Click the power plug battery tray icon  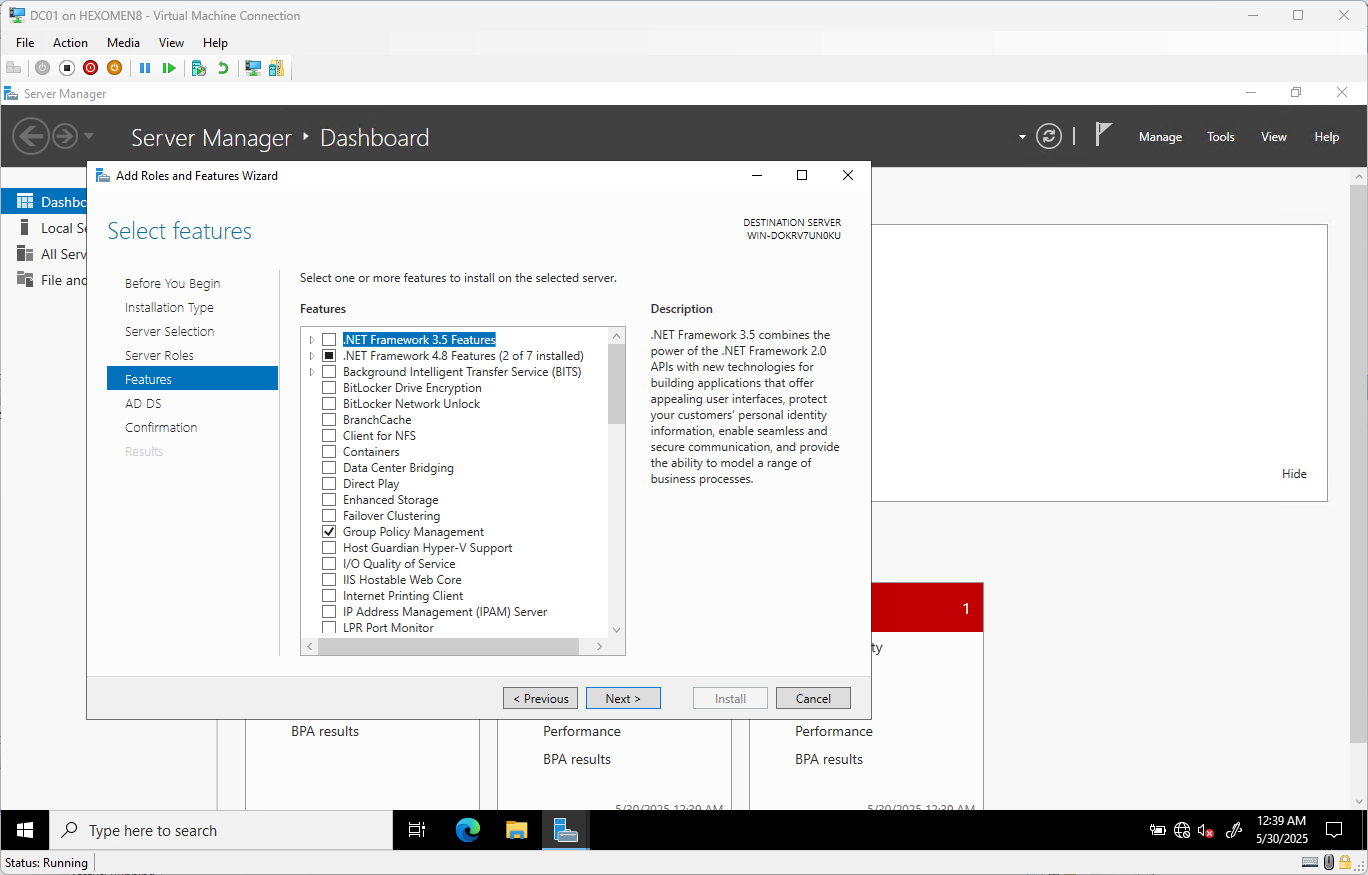click(x=1158, y=830)
